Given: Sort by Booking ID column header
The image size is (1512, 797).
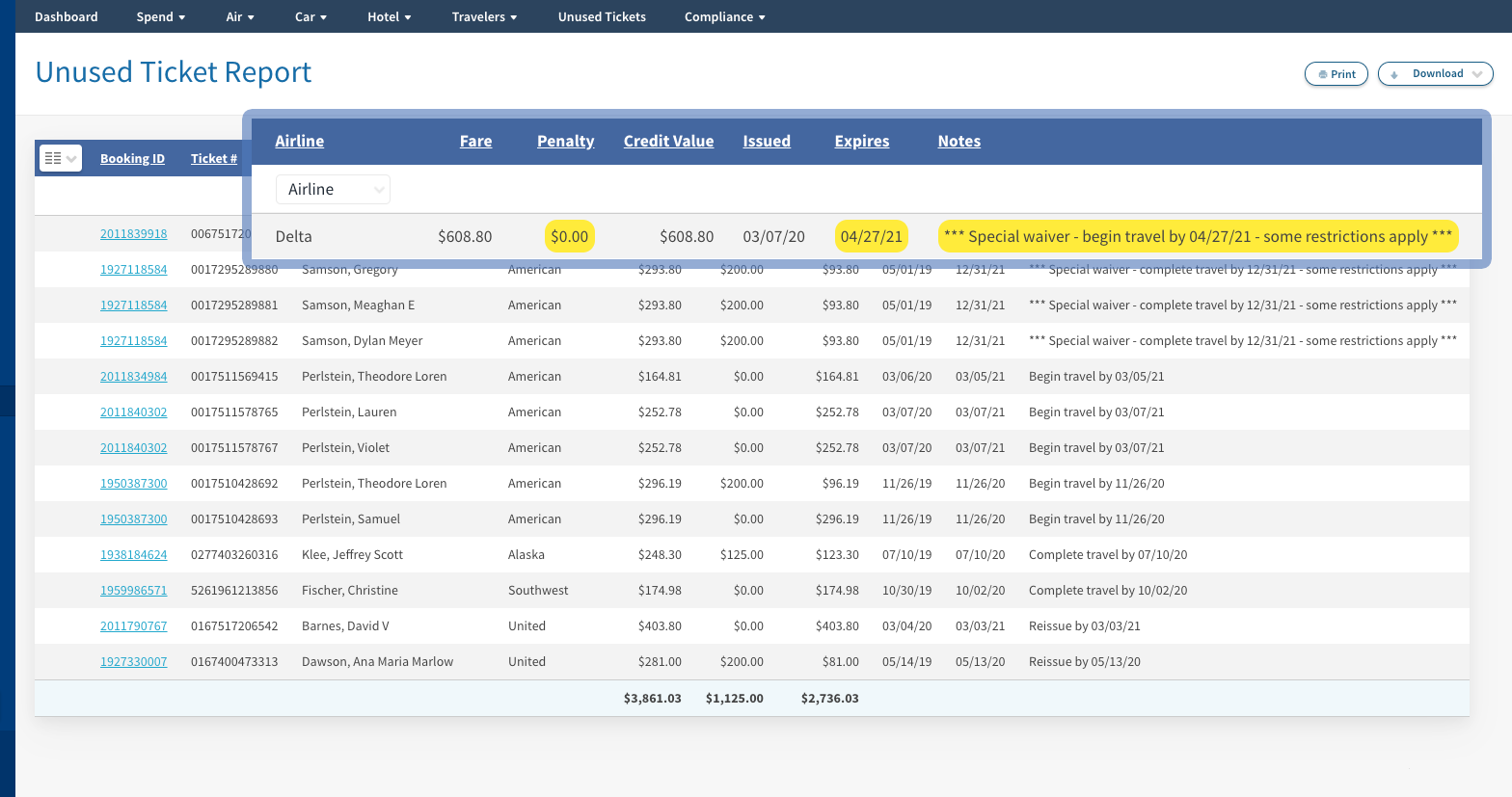Looking at the screenshot, I should click(x=132, y=159).
